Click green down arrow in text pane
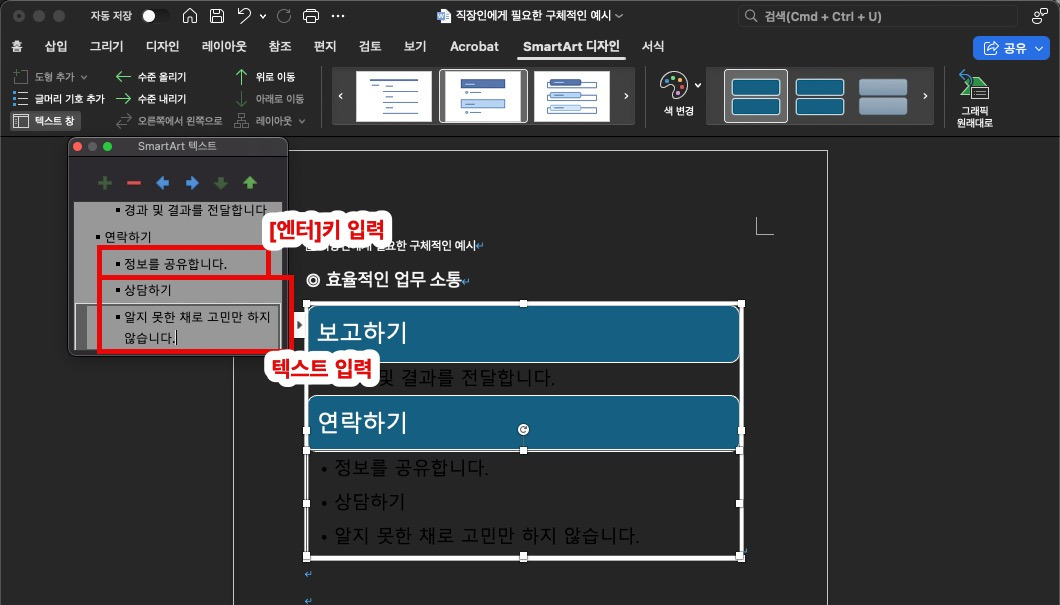Screen dimensions: 1060x605 point(220,183)
